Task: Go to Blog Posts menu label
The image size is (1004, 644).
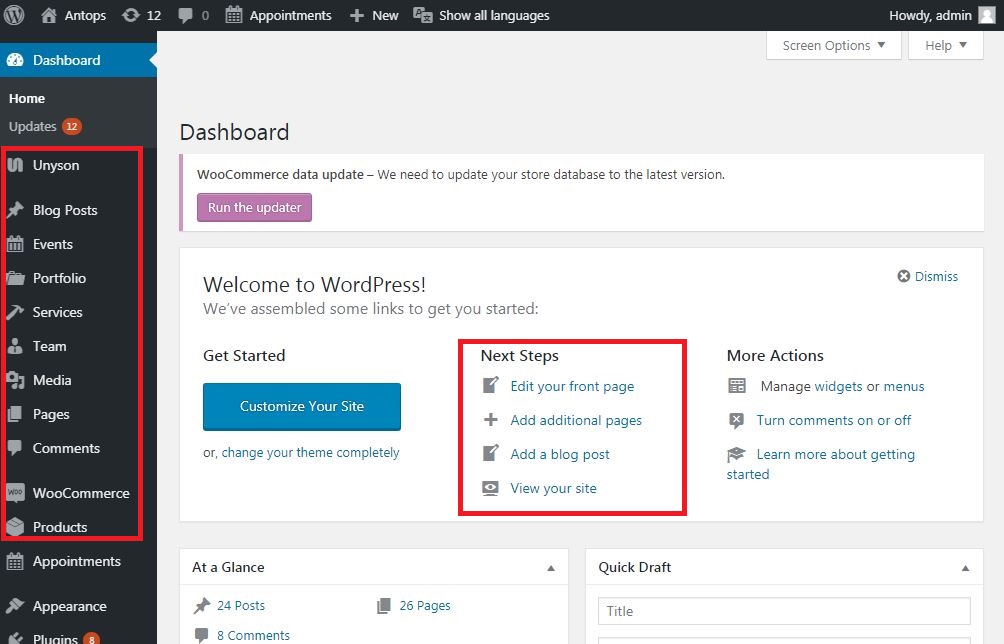Action: (x=65, y=210)
